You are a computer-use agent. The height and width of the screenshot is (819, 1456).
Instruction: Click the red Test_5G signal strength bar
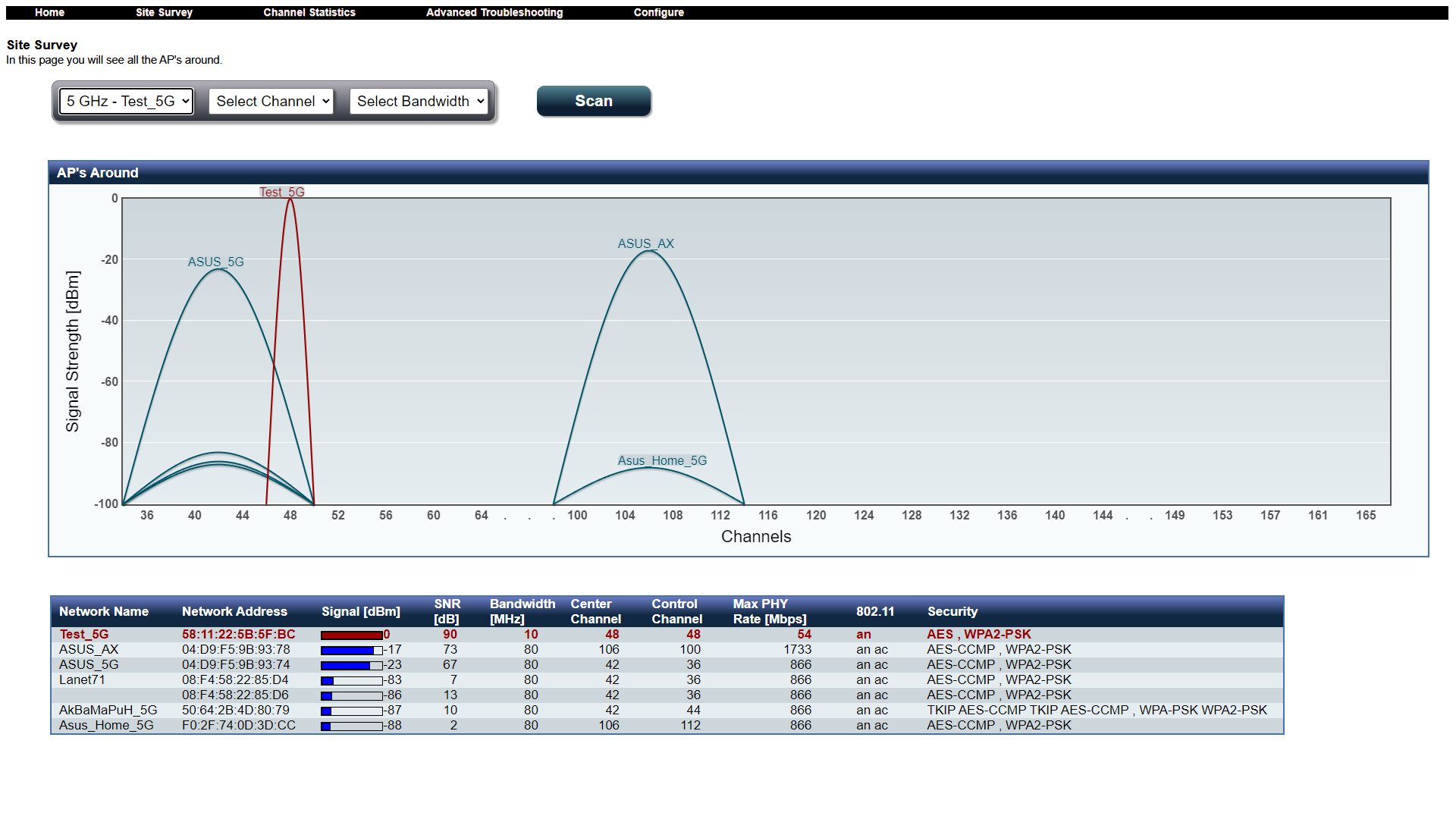(x=351, y=635)
